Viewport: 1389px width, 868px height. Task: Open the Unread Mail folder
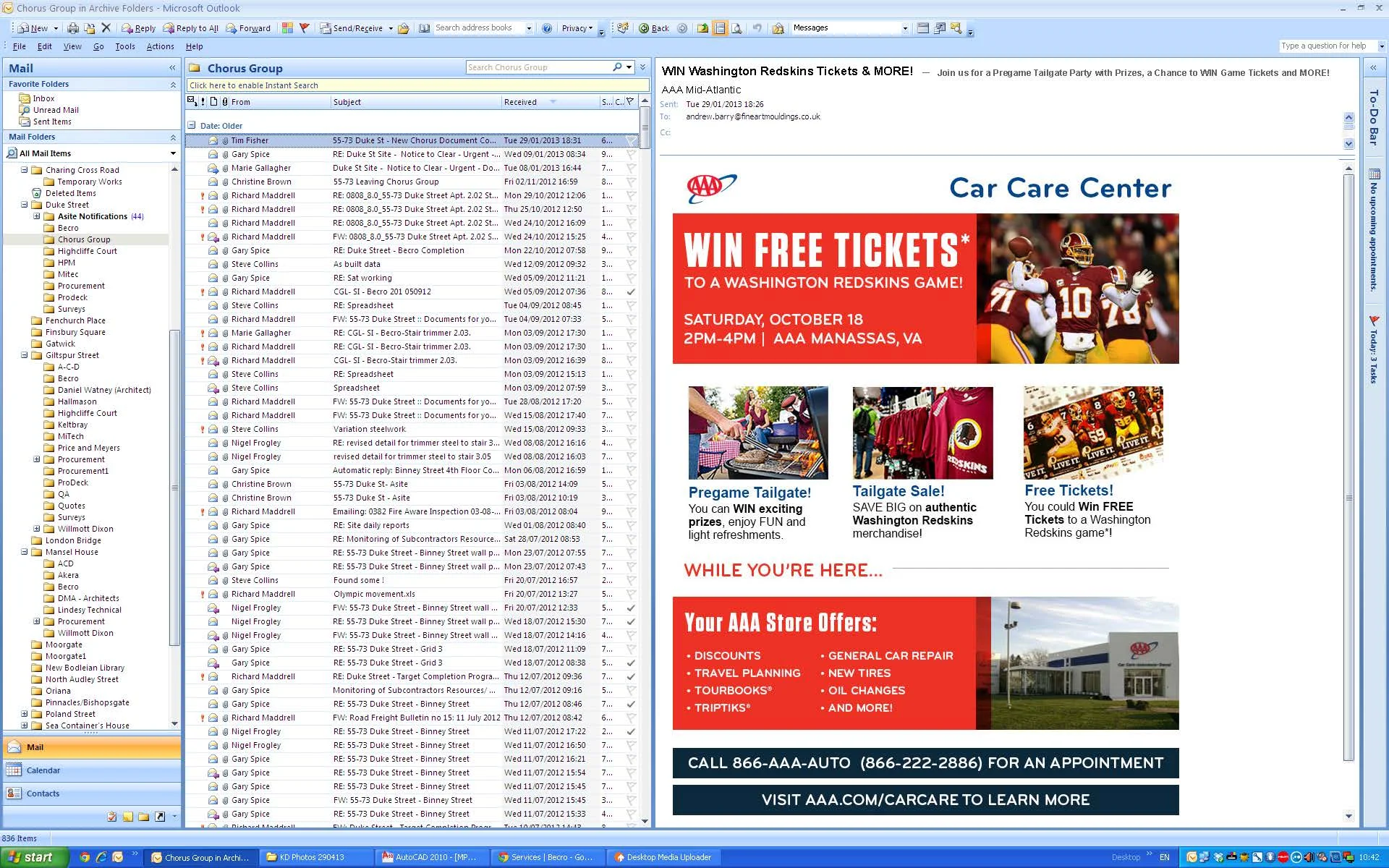click(56, 110)
